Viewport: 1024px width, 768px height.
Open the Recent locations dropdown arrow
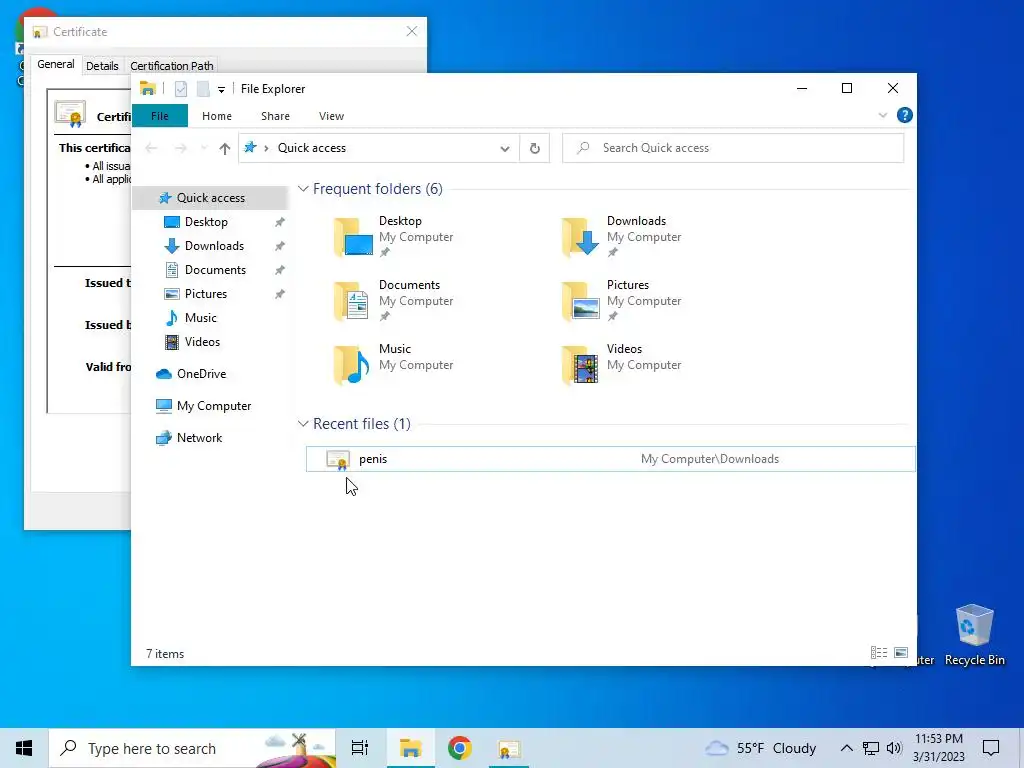click(204, 149)
